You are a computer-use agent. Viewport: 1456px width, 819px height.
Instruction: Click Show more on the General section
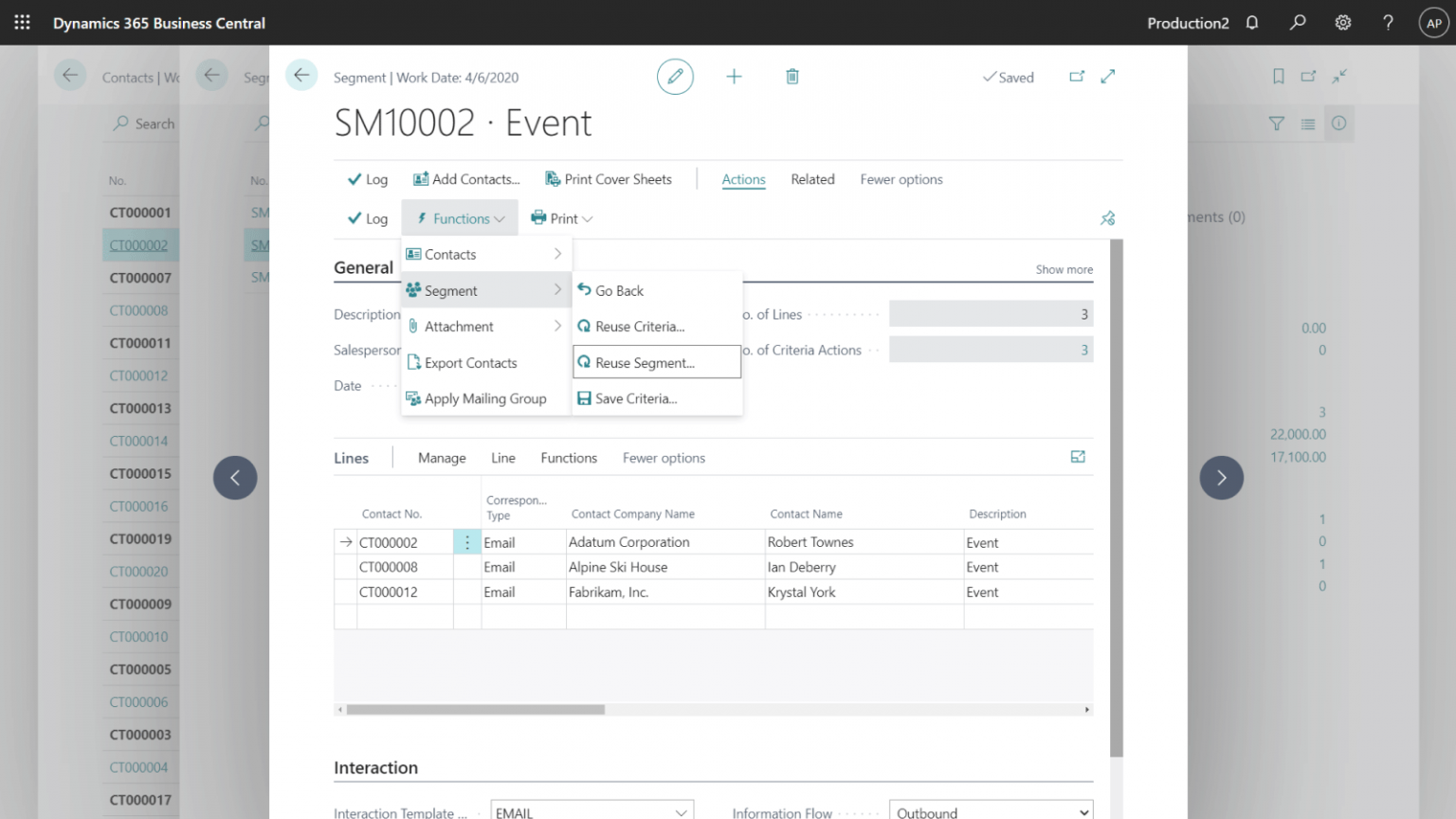coord(1063,269)
